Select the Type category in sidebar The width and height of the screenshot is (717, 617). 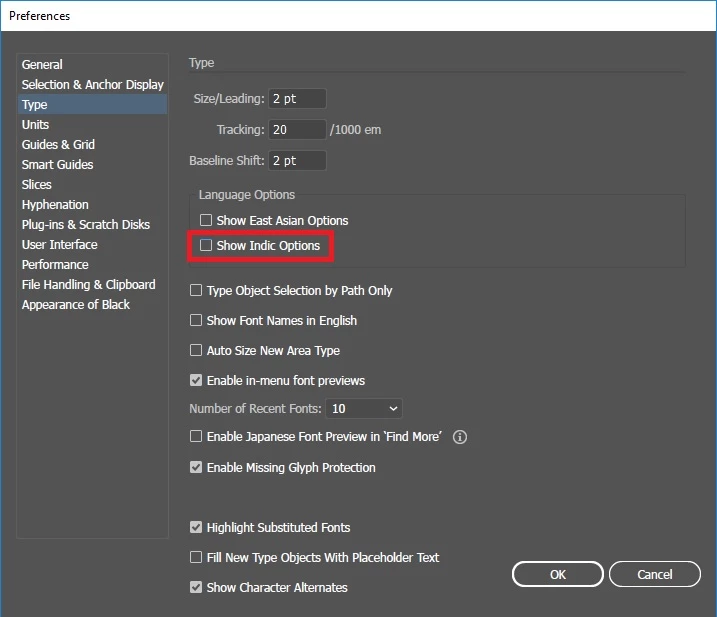[92, 104]
